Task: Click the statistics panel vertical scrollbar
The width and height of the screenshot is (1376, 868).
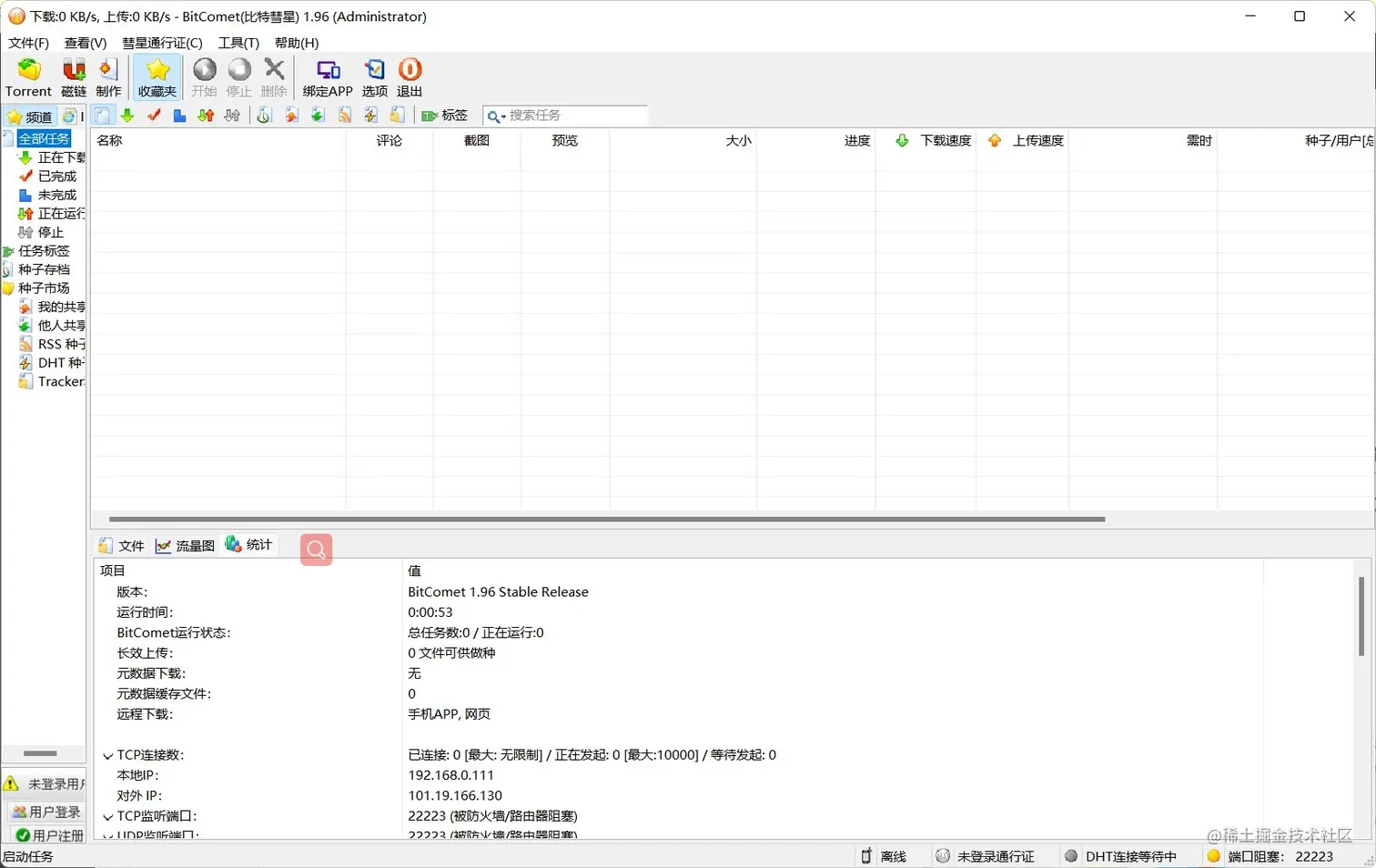Action: pos(1361,616)
